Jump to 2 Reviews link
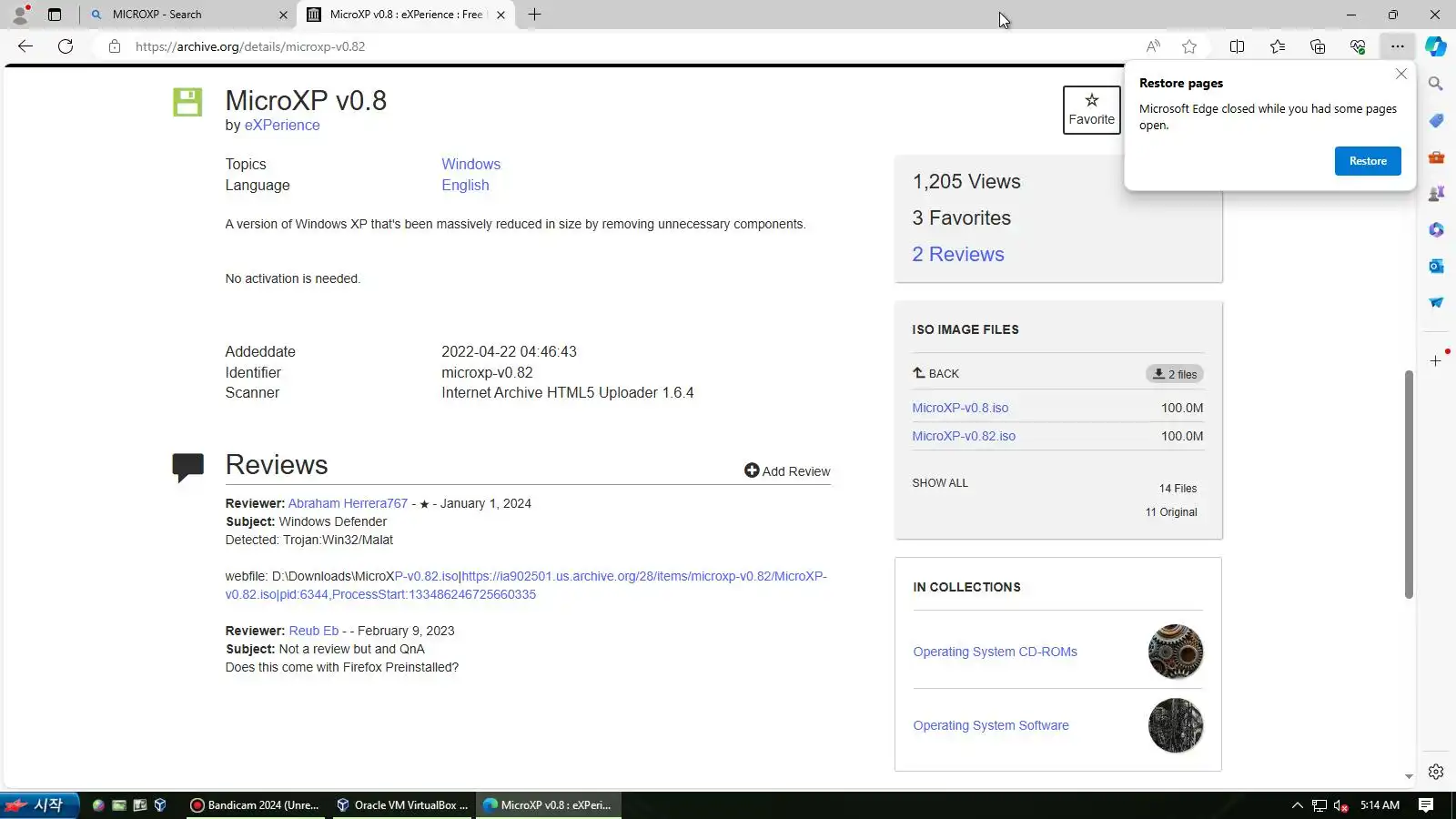Image resolution: width=1456 pixels, height=819 pixels. point(958,255)
